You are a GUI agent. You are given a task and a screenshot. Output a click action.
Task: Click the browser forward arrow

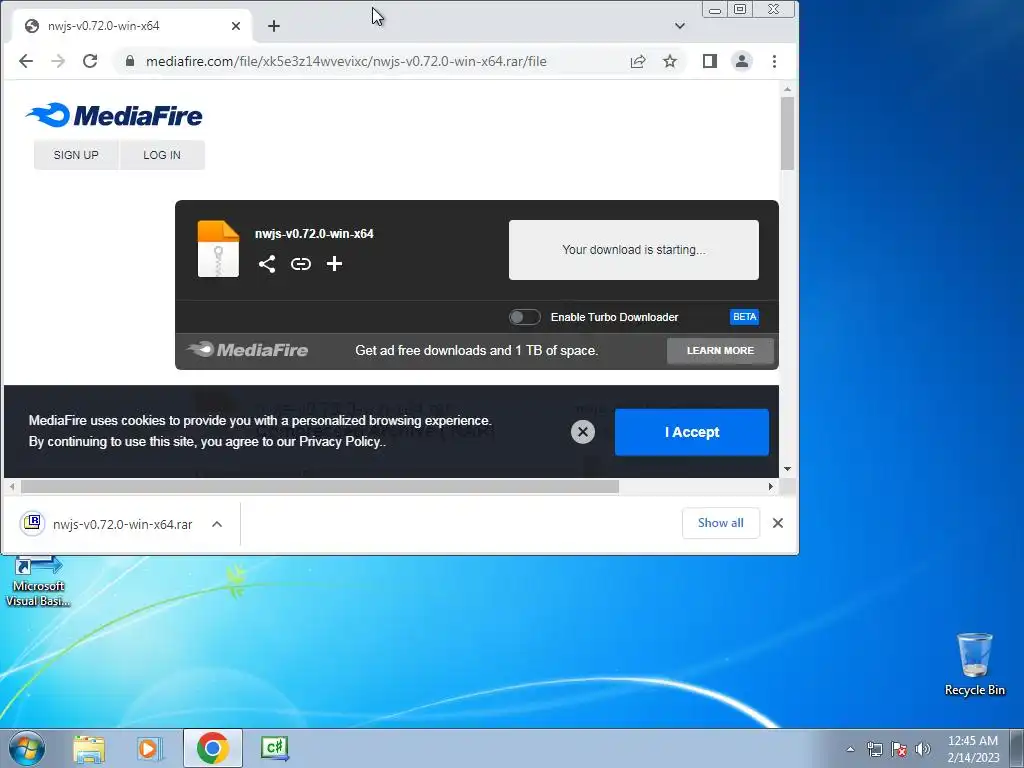pos(58,61)
